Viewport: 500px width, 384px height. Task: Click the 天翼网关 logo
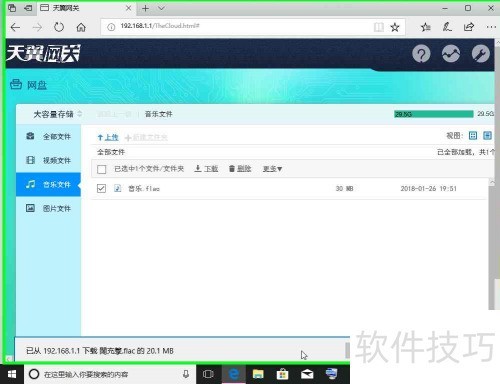(x=43, y=53)
